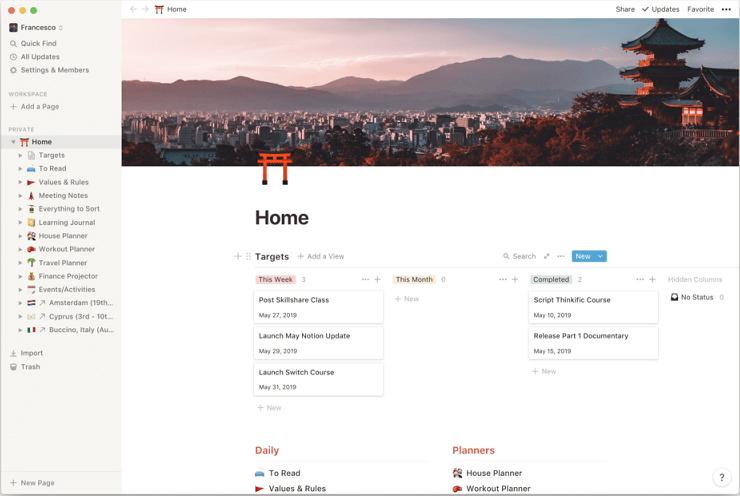Open the help question mark button

point(722,477)
